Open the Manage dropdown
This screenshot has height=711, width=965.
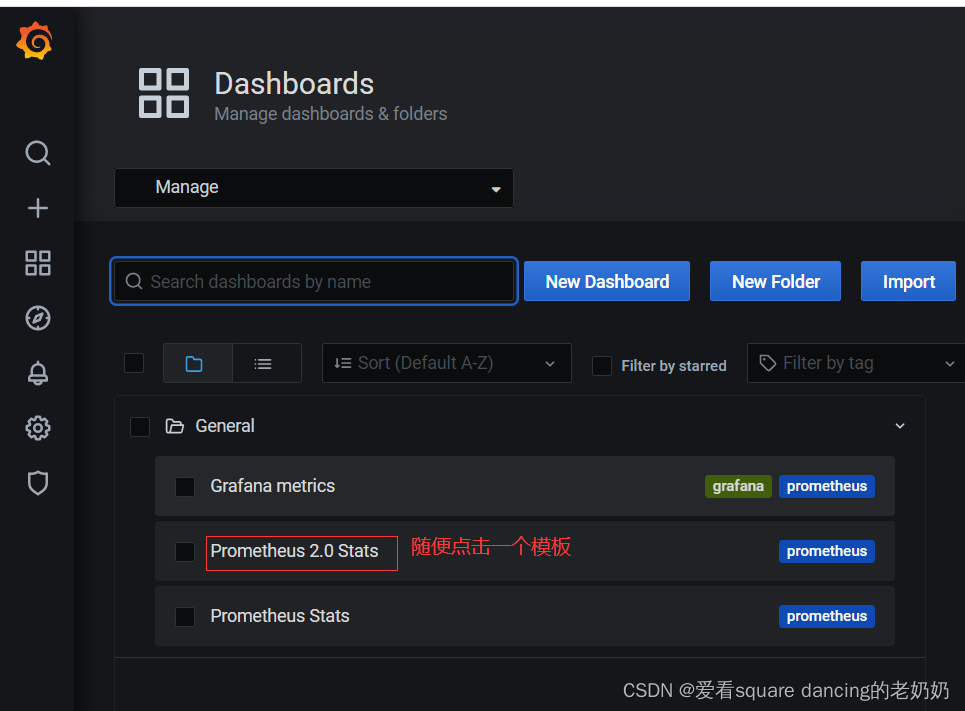pyautogui.click(x=314, y=188)
